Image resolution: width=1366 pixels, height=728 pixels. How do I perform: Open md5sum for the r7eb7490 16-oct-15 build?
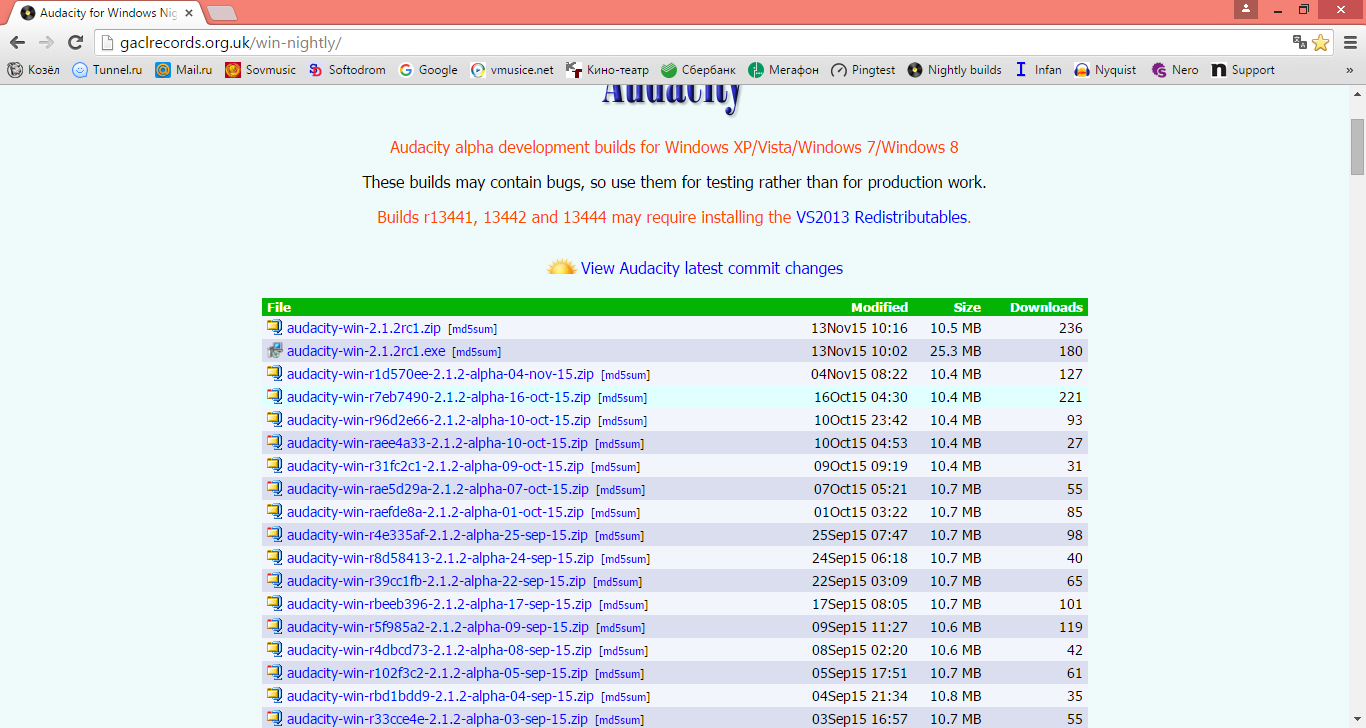coord(622,398)
